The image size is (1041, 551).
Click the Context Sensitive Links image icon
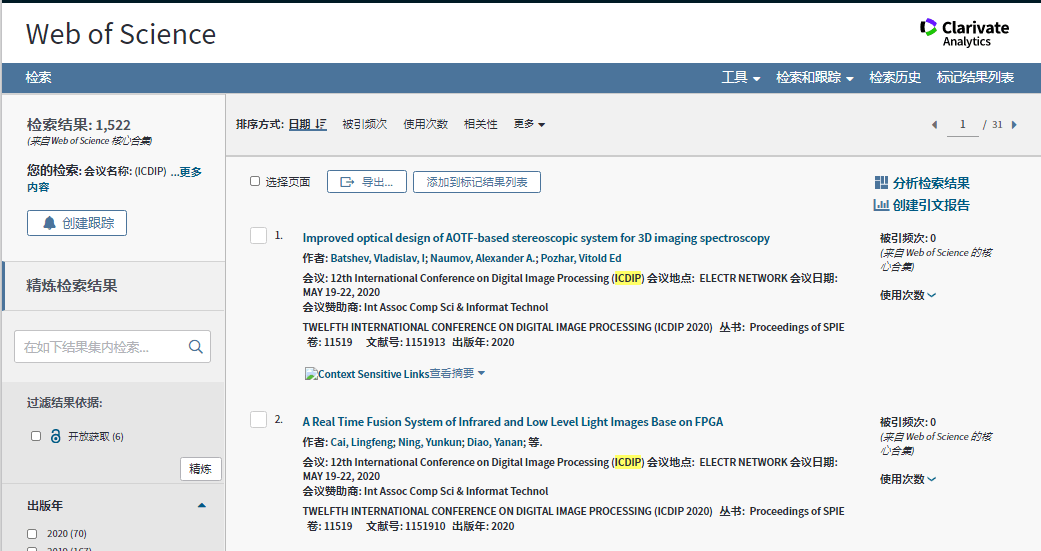(311, 374)
